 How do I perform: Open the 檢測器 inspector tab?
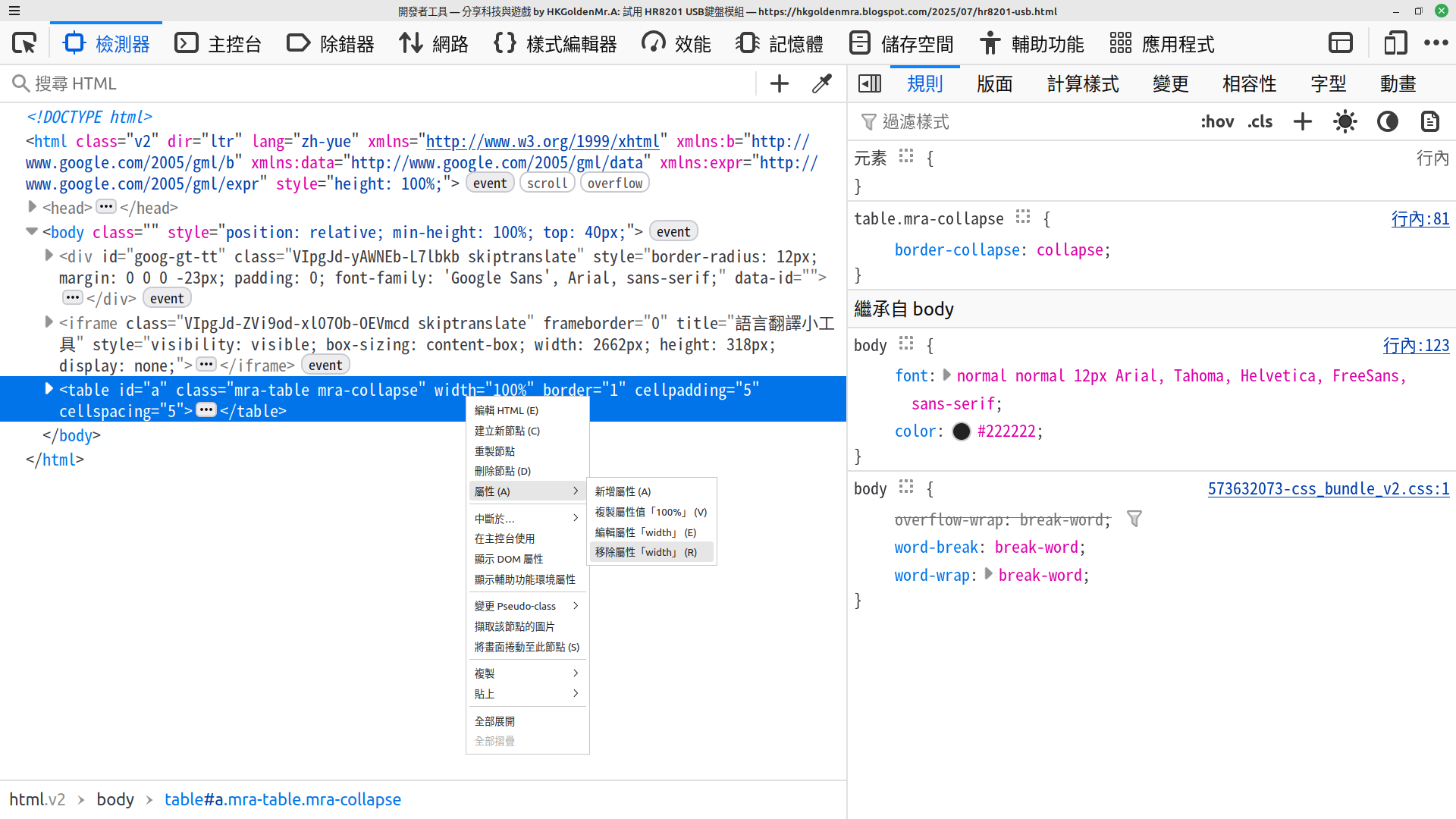pyautogui.click(x=106, y=44)
